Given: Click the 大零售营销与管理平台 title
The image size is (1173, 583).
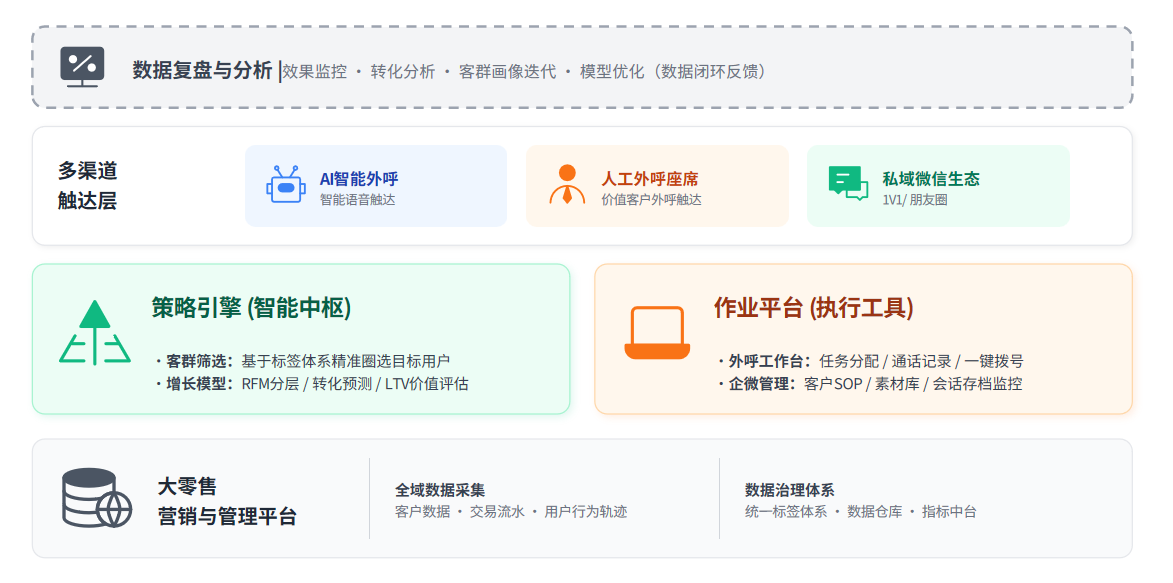Looking at the screenshot, I should click(x=227, y=501).
